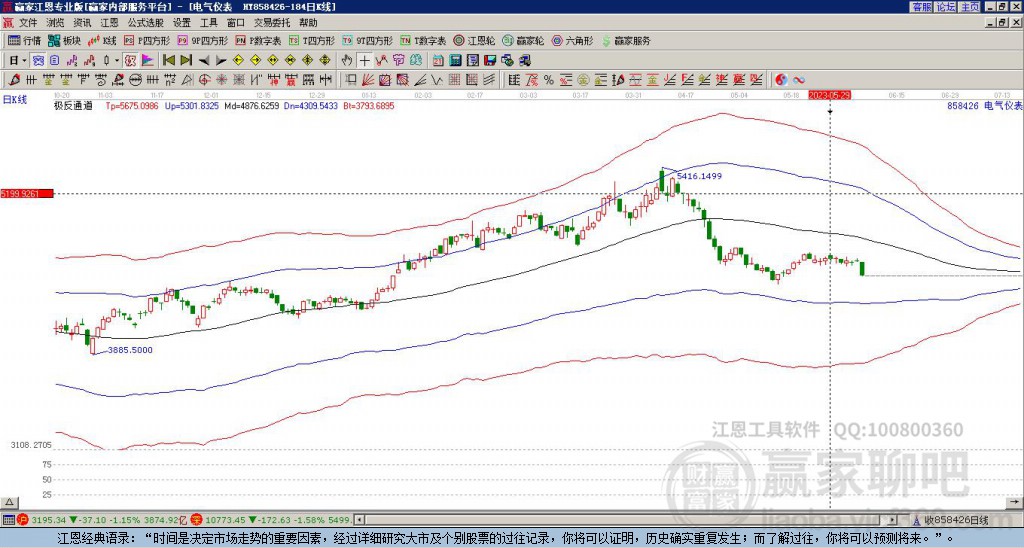Open the 工具 menu

tap(208, 23)
